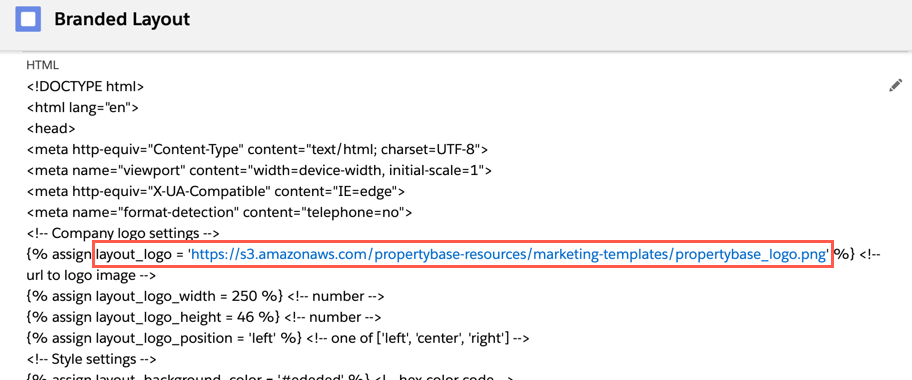Image resolution: width=912 pixels, height=380 pixels.
Task: Click the meta viewport line
Action: point(259,171)
